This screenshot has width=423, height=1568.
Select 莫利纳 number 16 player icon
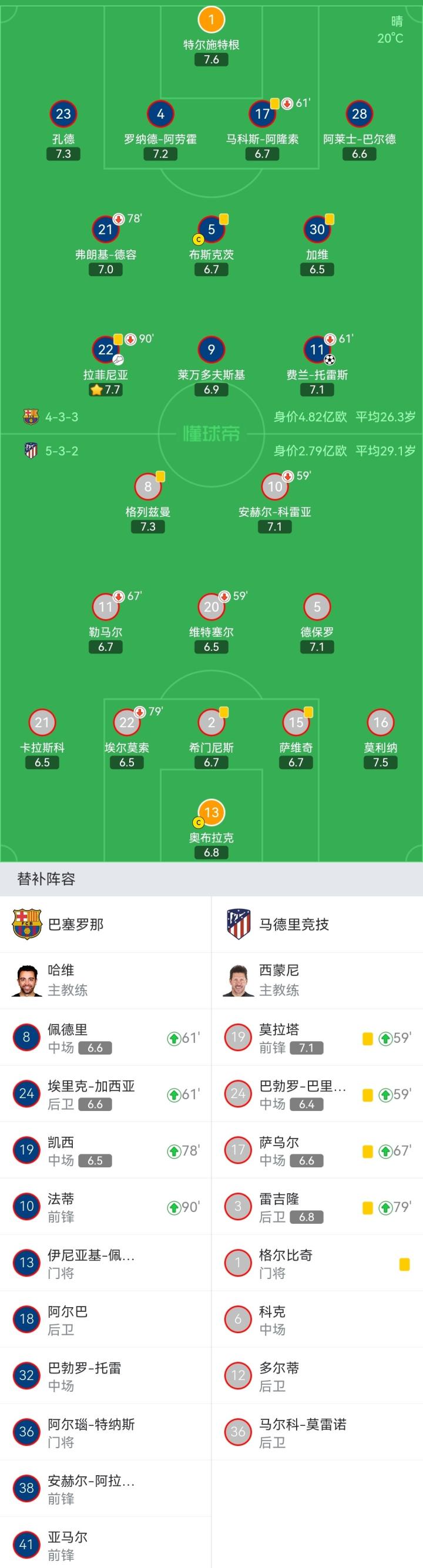[x=380, y=723]
